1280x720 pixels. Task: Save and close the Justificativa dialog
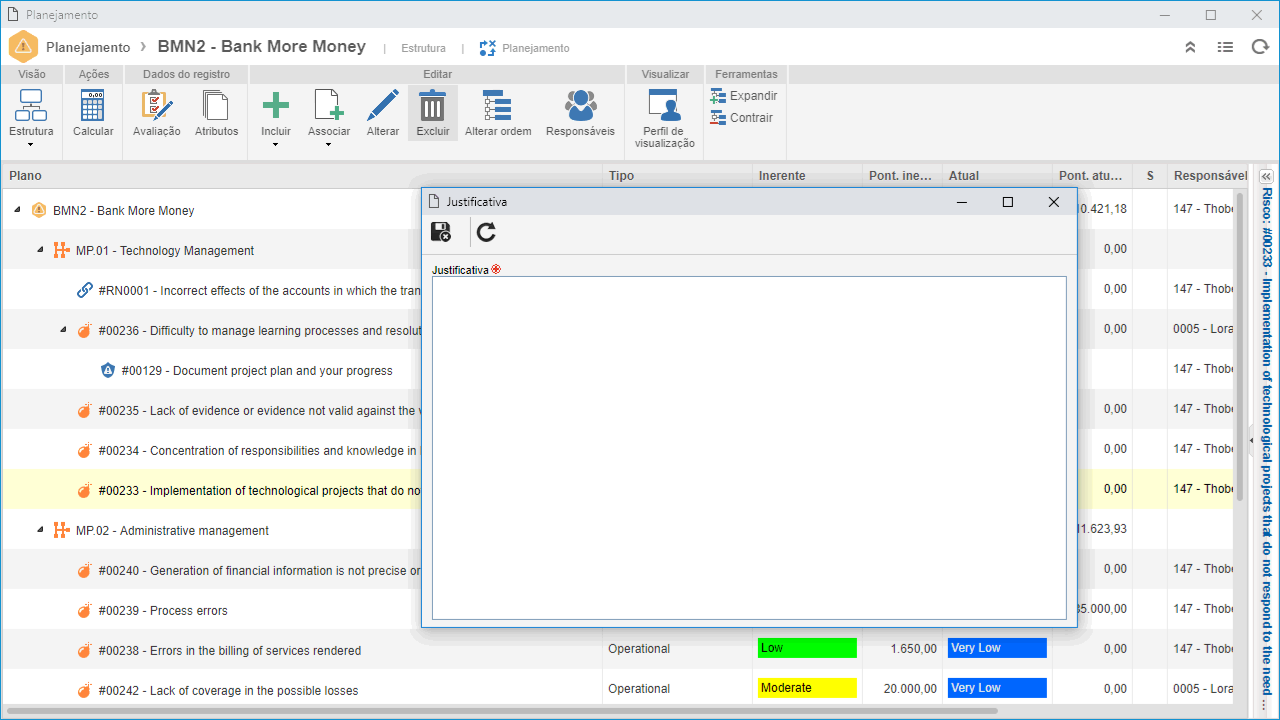pyautogui.click(x=441, y=232)
